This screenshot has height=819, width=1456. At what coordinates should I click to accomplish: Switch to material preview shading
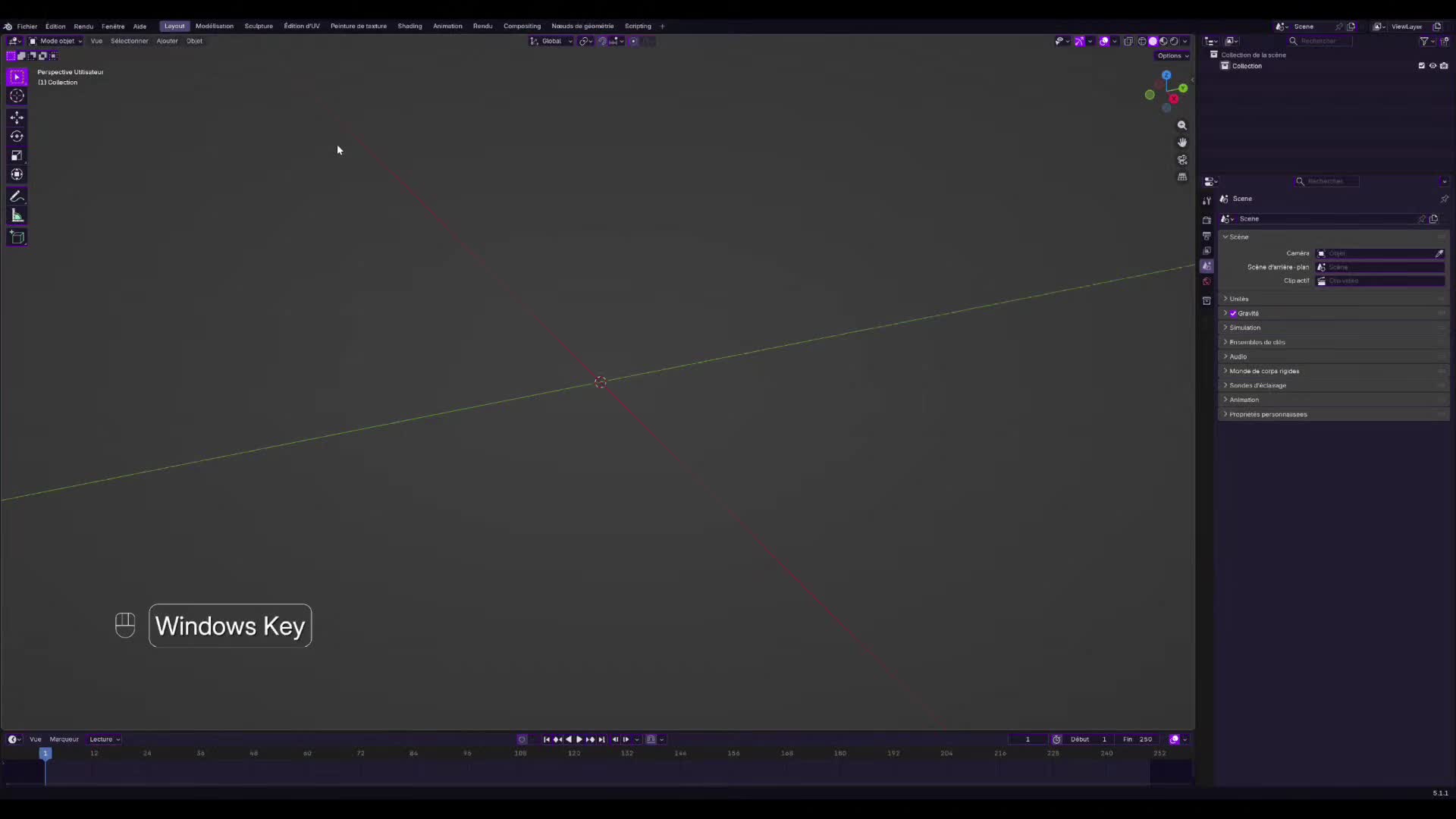1163,41
